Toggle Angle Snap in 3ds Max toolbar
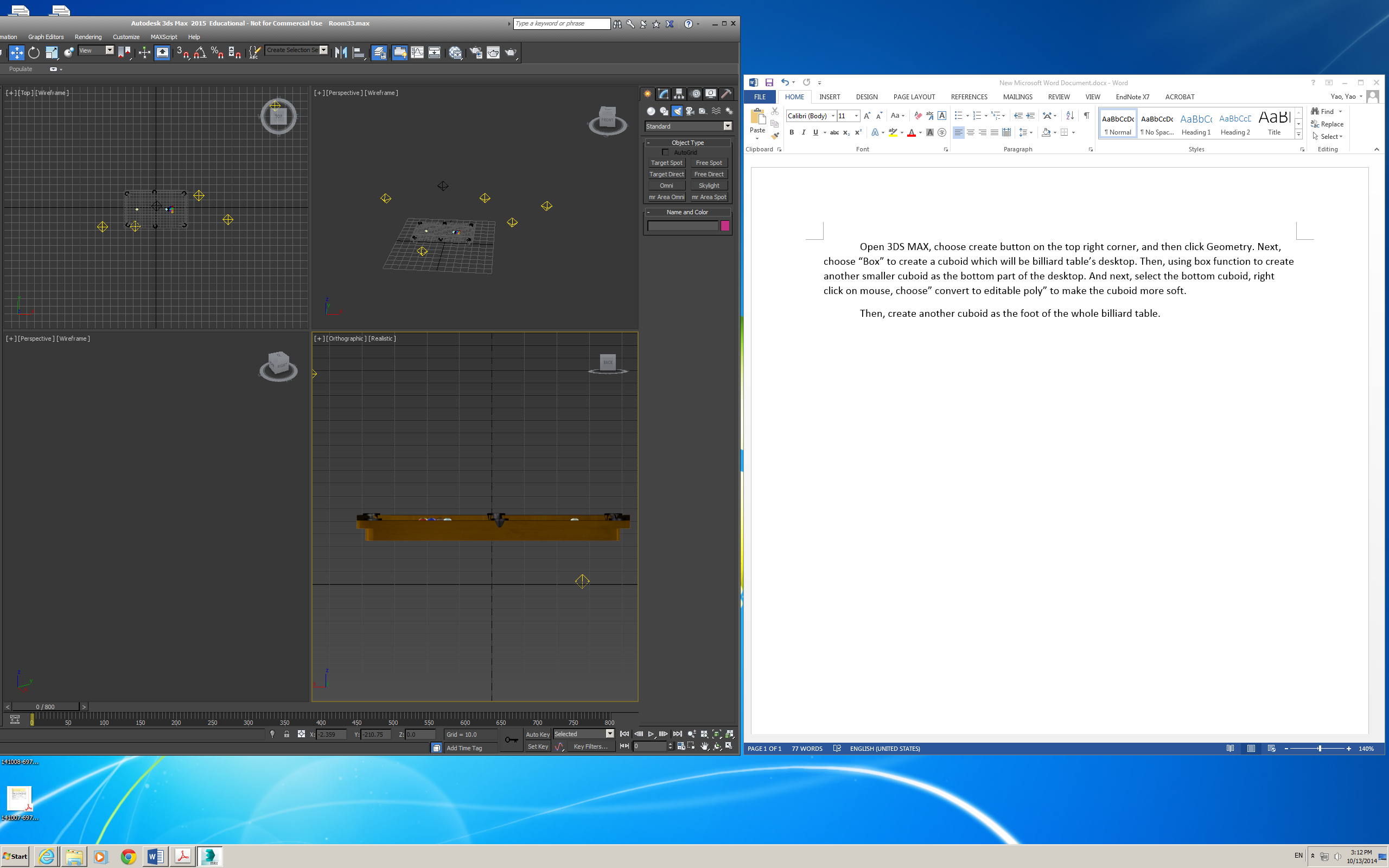 click(x=200, y=53)
